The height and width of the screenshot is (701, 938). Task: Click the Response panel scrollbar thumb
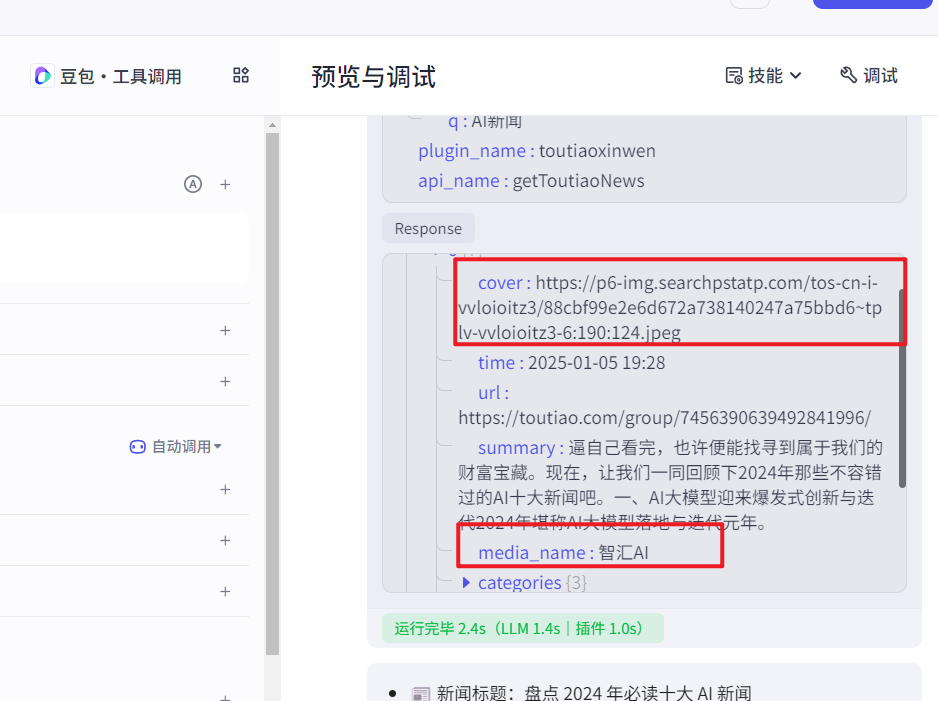(x=902, y=388)
